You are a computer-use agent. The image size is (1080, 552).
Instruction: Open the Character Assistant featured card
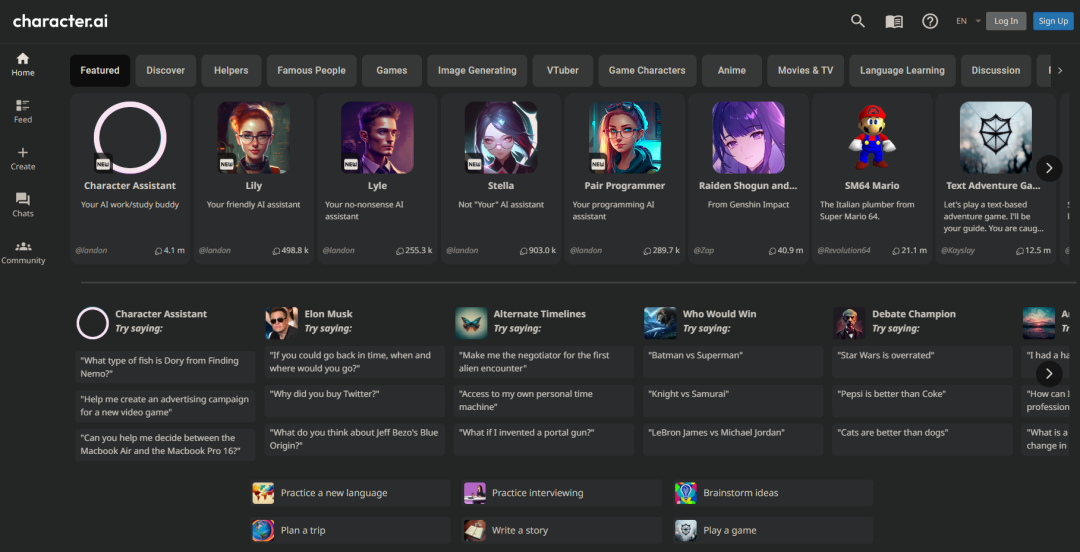click(130, 179)
